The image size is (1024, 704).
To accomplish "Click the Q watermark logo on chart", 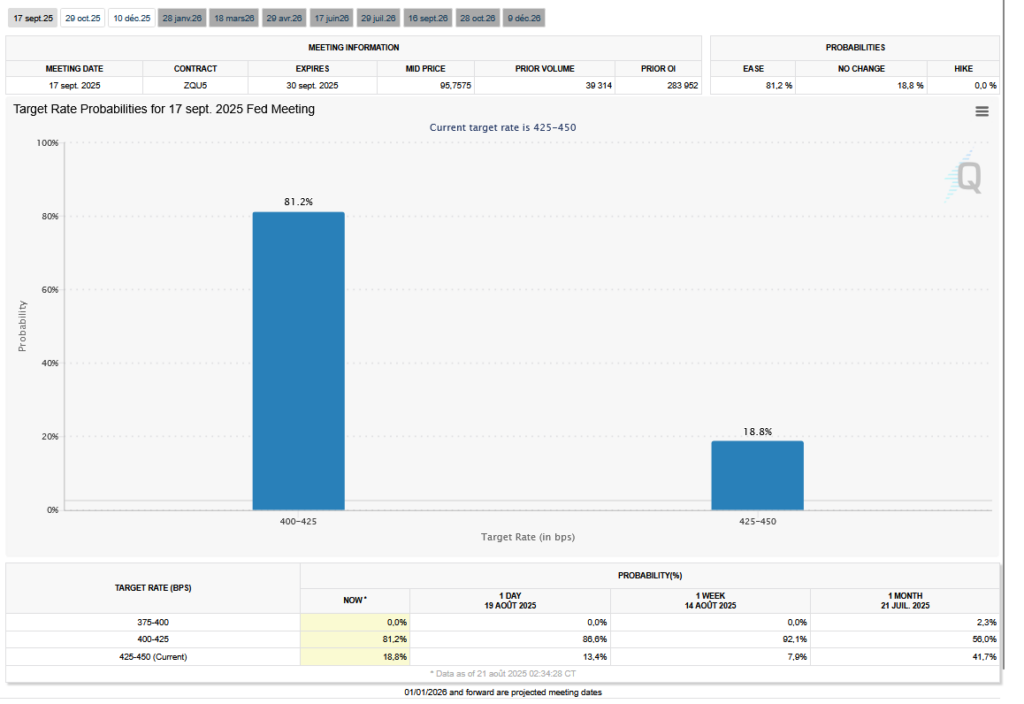I will [x=967, y=178].
